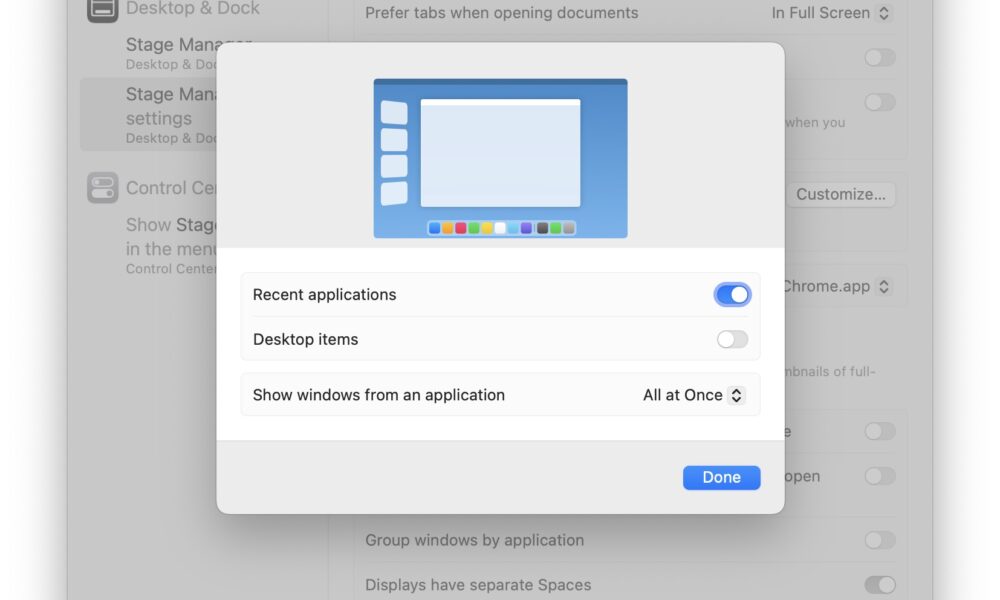The width and height of the screenshot is (1000, 600).
Task: Click the Show windows from an application row
Action: 501,395
